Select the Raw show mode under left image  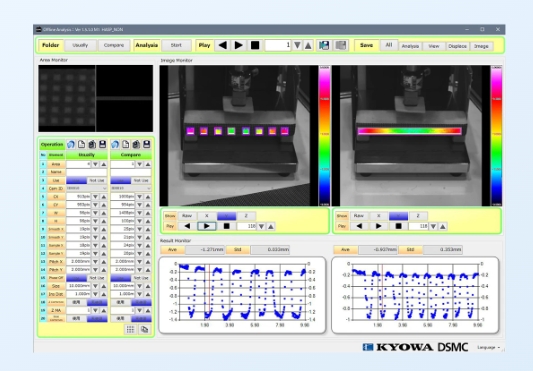187,216
